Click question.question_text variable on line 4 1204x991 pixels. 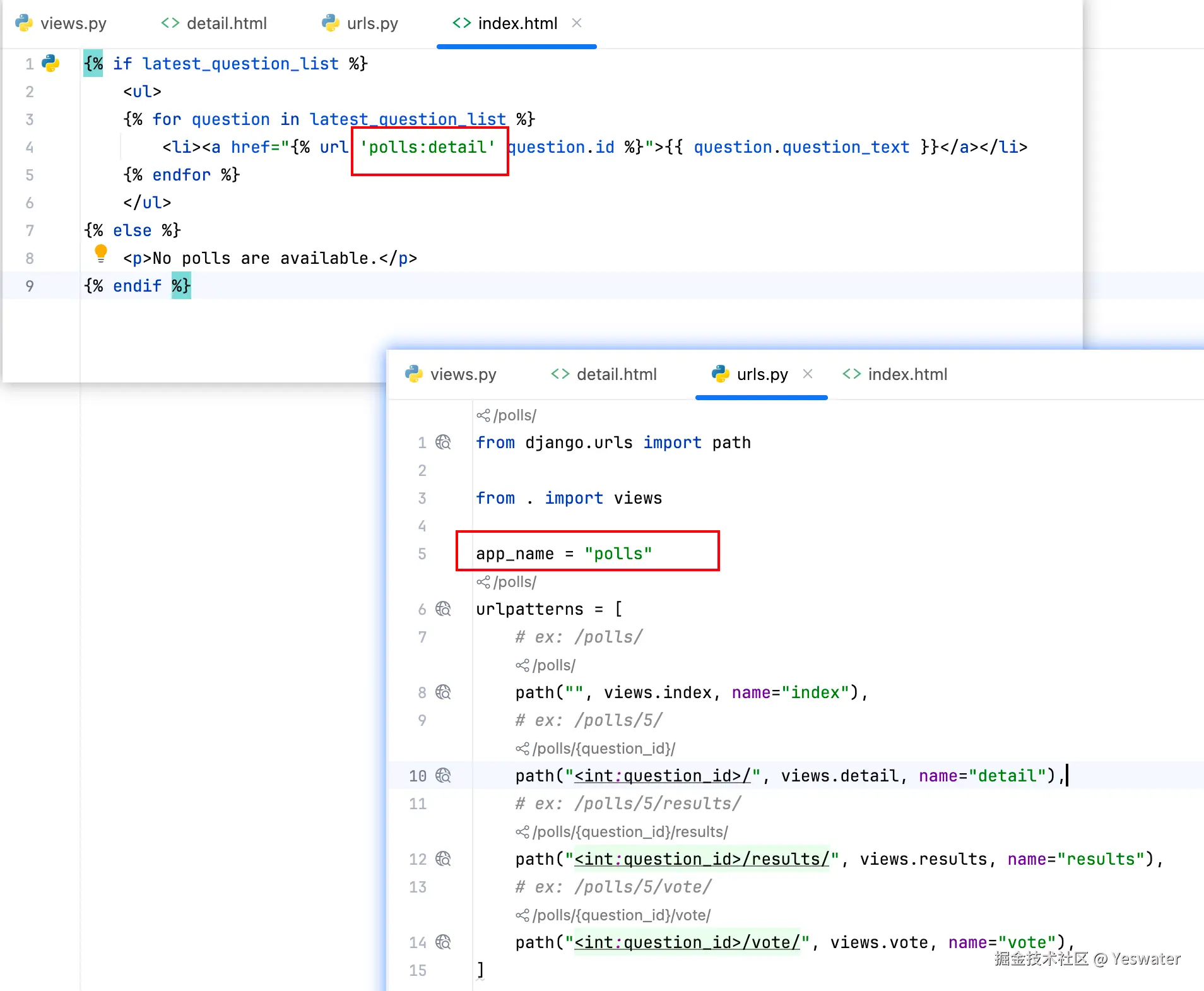(801, 147)
